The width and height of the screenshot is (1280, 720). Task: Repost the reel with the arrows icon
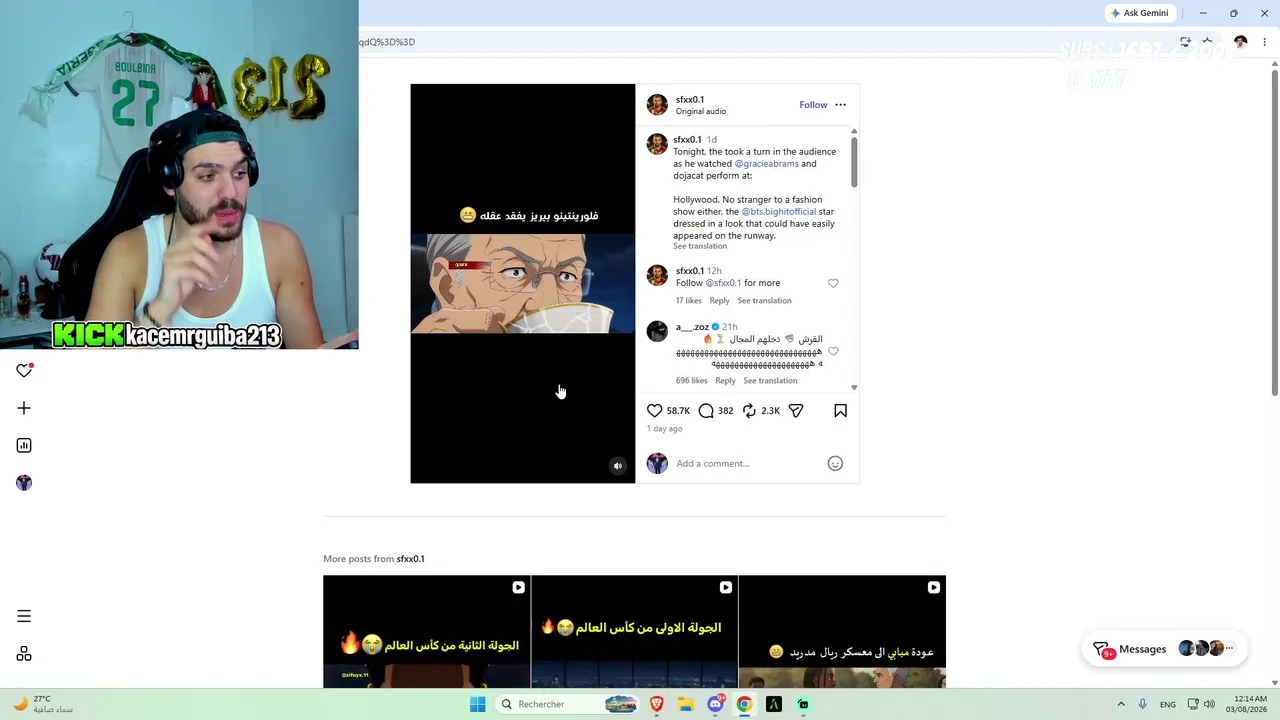pos(749,410)
